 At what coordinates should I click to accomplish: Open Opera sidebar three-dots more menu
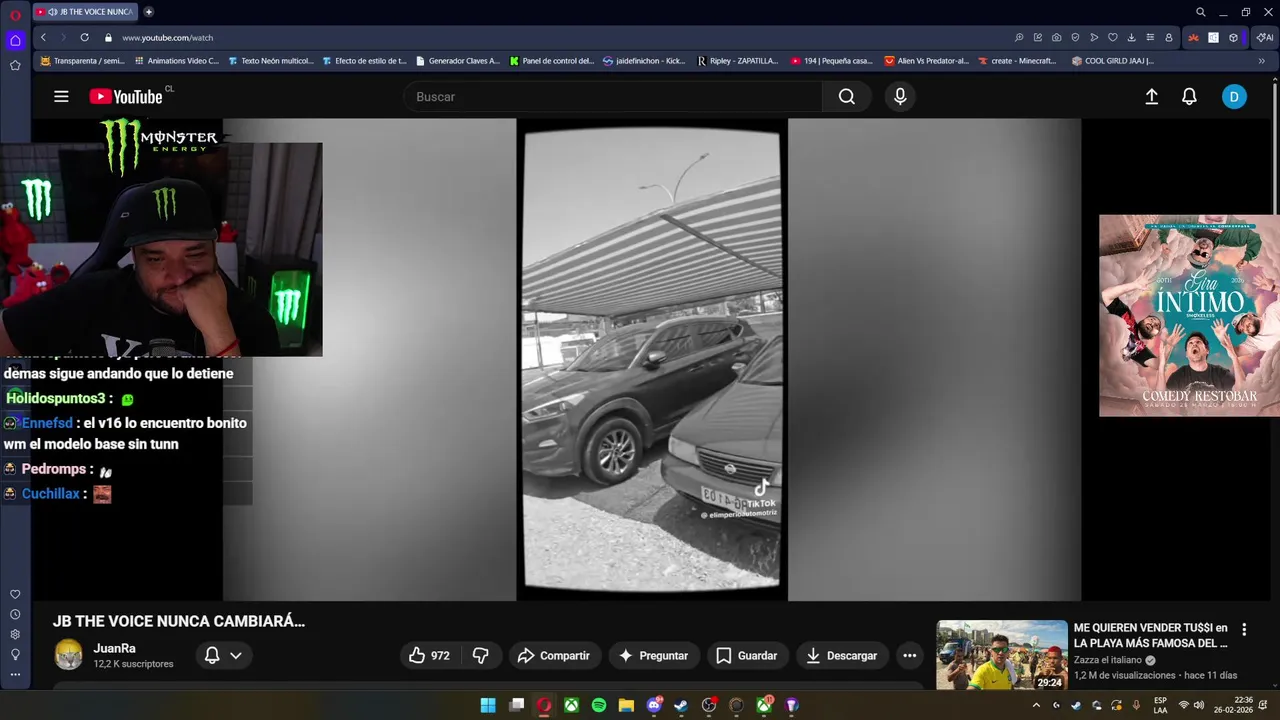[15, 674]
